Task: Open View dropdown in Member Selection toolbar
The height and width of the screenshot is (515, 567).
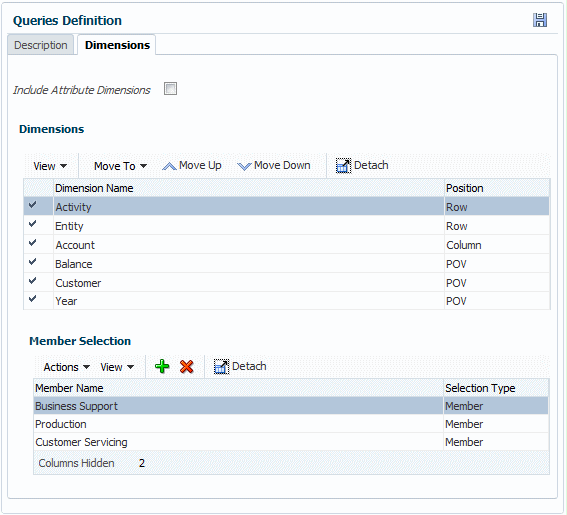Action: pos(117,367)
